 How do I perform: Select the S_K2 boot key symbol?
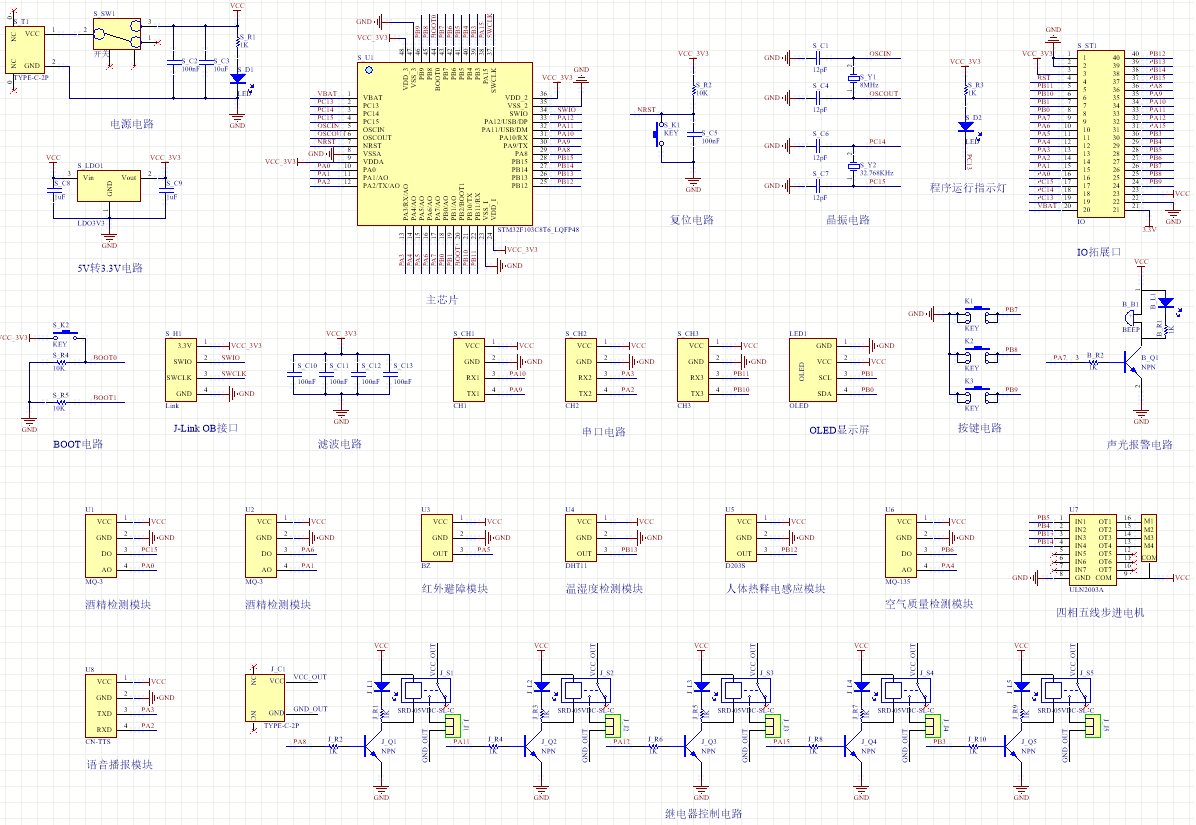click(65, 335)
